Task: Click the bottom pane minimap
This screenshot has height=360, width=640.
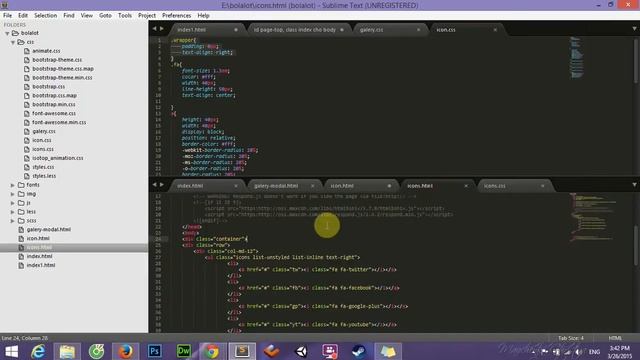Action: (x=593, y=217)
